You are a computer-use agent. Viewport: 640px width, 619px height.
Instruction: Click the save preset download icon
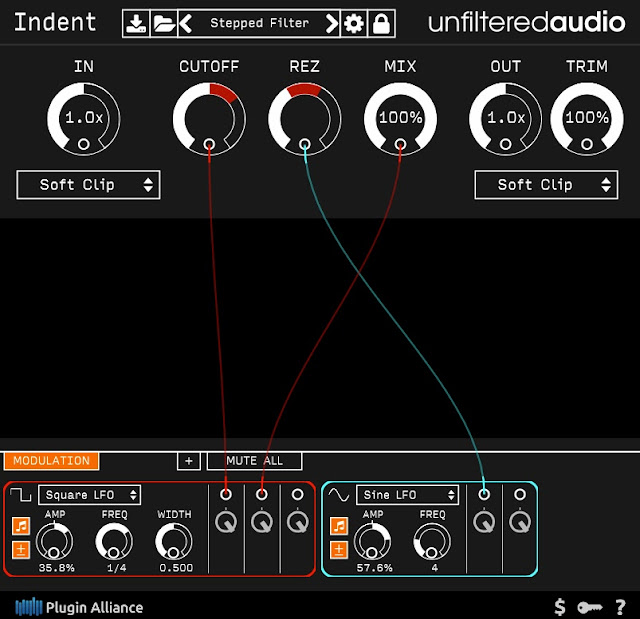click(x=136, y=24)
